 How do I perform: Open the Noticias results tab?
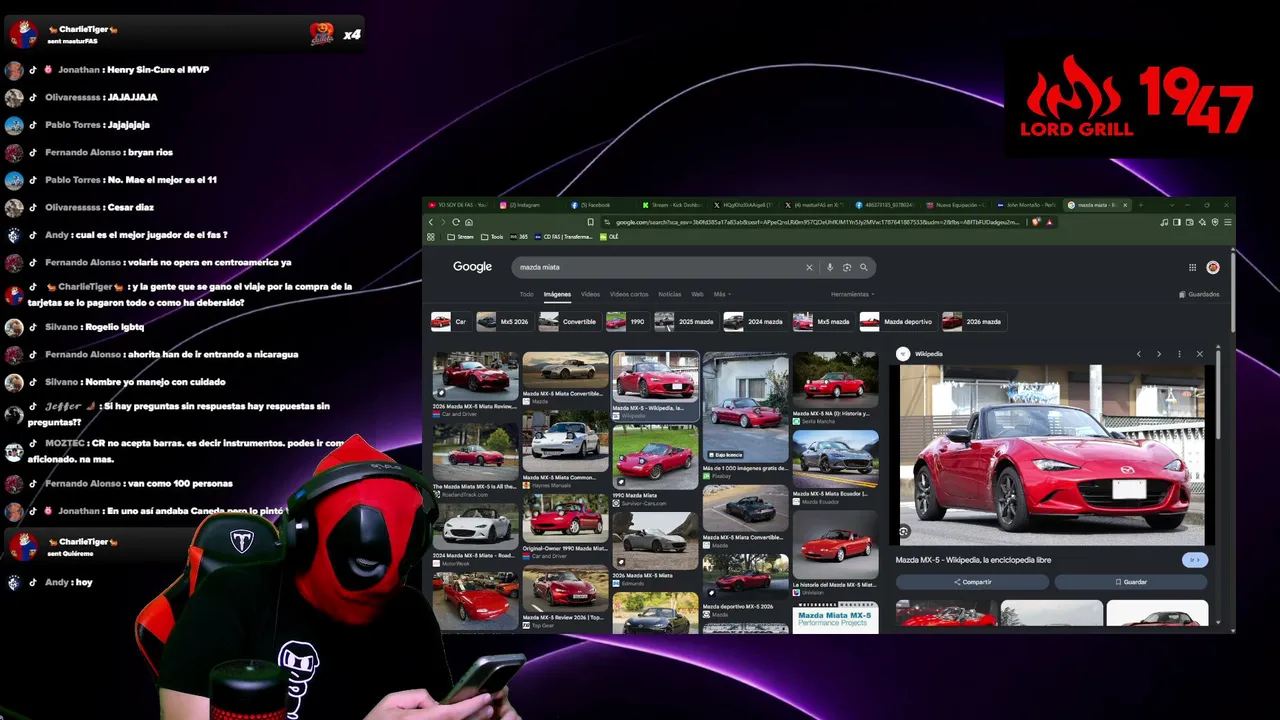(670, 294)
